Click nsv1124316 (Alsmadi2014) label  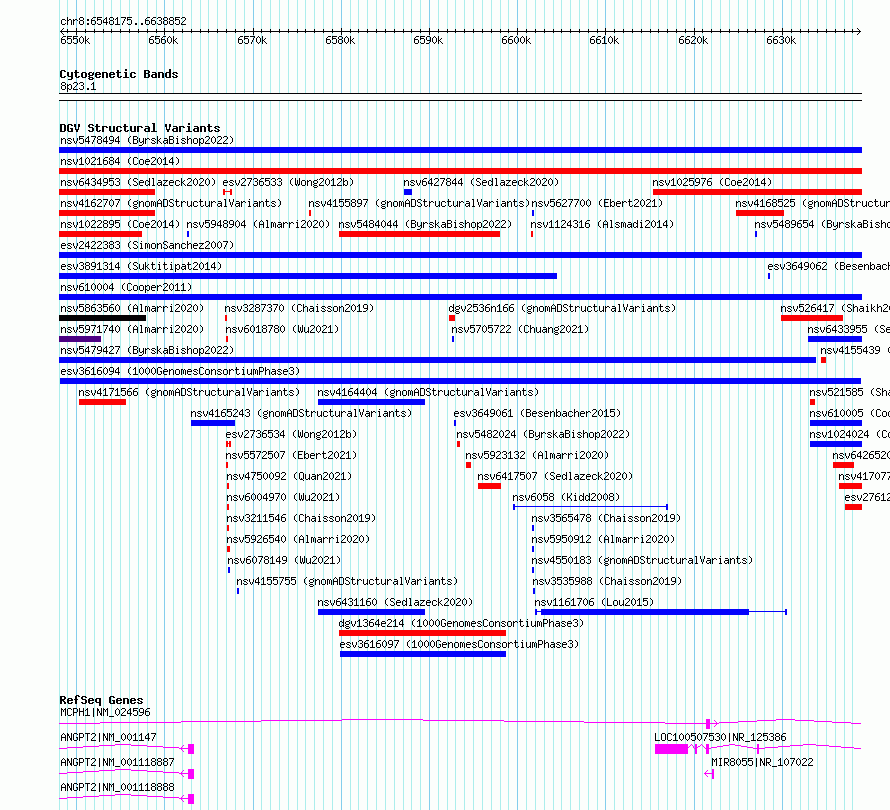click(x=602, y=224)
